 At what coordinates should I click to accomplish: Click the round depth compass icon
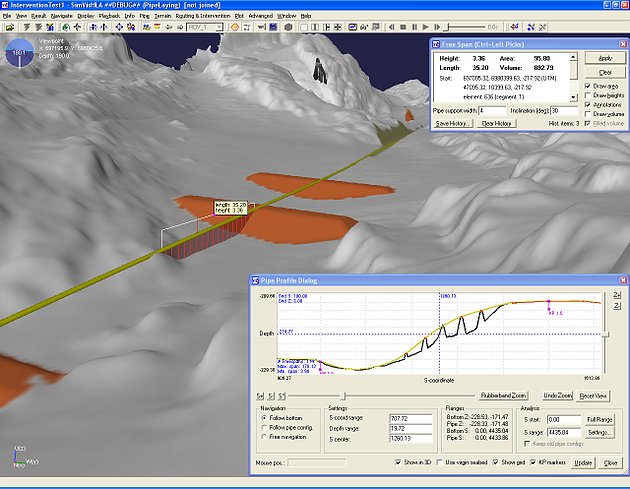17,51
